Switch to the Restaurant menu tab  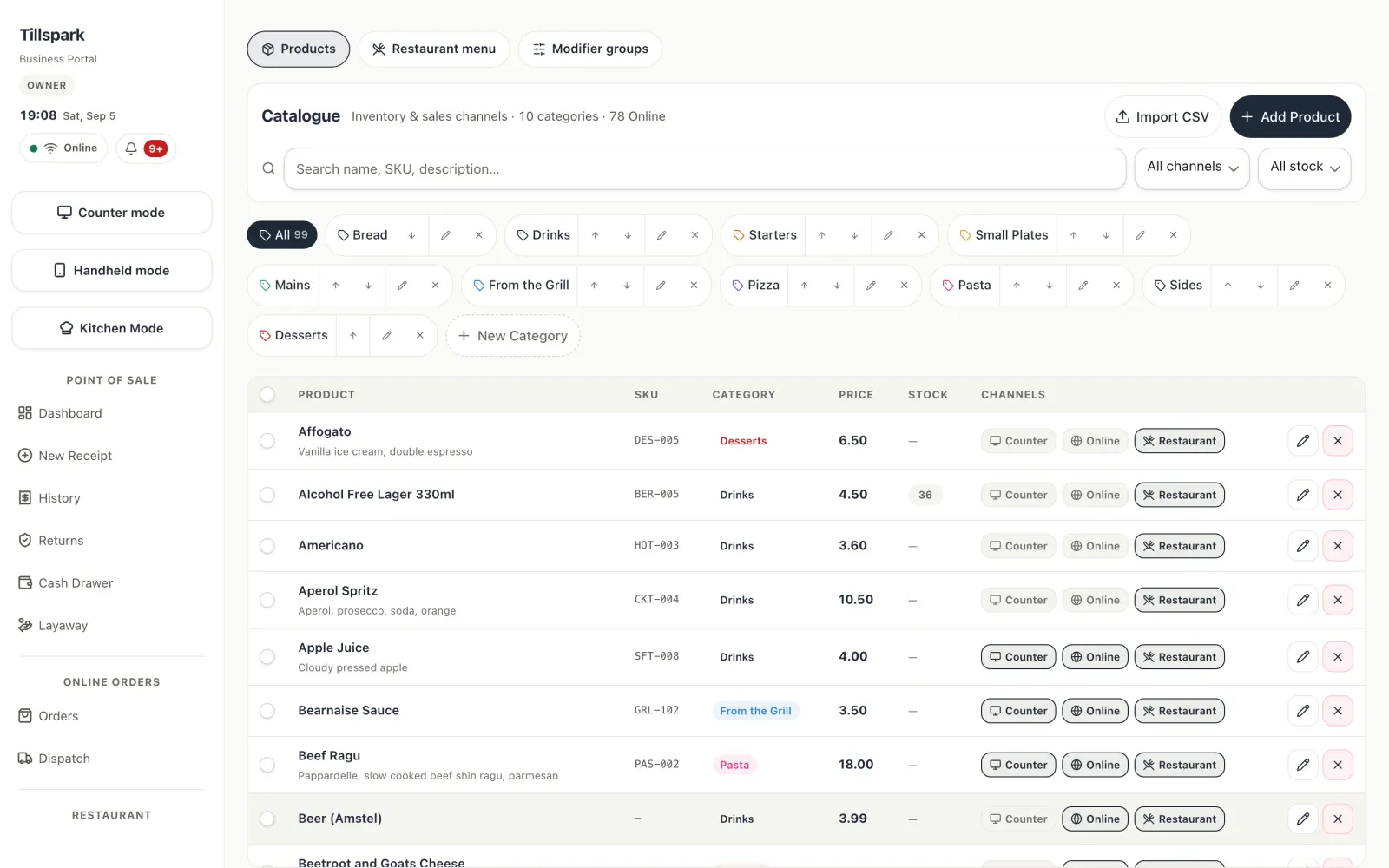434,49
